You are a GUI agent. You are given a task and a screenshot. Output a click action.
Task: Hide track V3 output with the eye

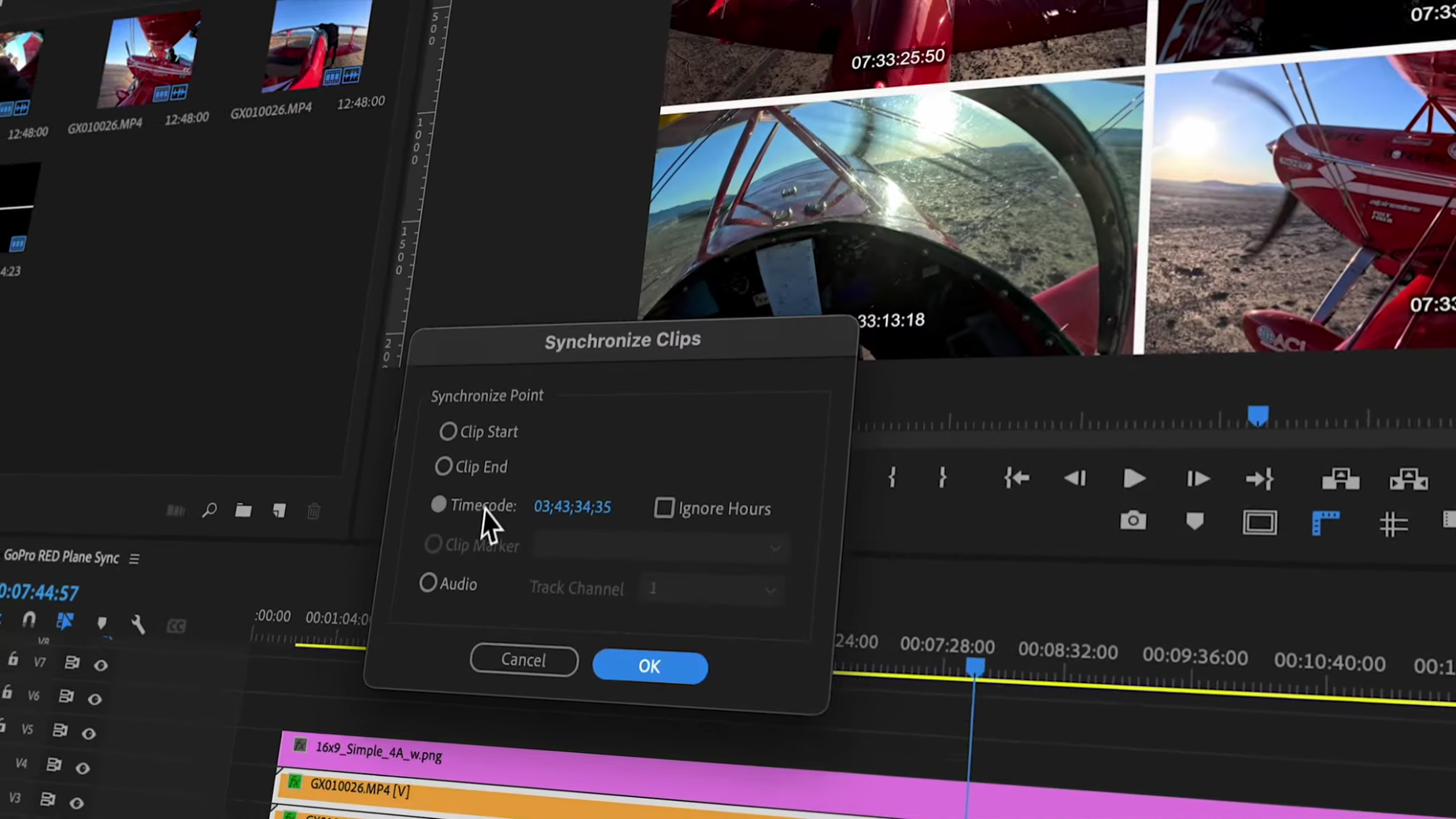(x=76, y=803)
